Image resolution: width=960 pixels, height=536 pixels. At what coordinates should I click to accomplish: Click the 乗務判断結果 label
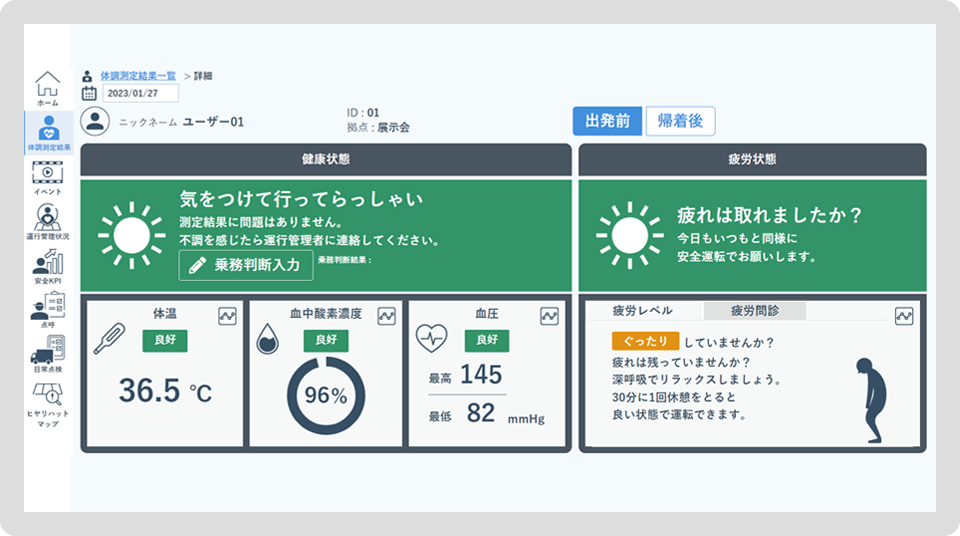(x=345, y=260)
